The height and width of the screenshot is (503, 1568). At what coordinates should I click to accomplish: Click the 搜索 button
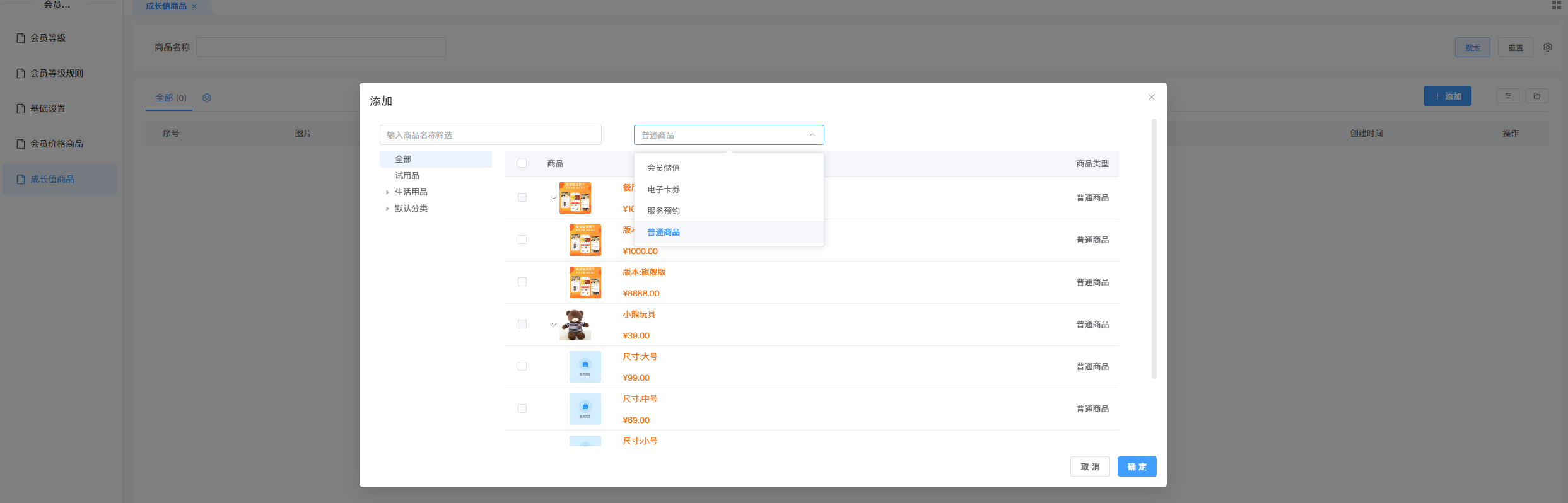coord(1473,47)
